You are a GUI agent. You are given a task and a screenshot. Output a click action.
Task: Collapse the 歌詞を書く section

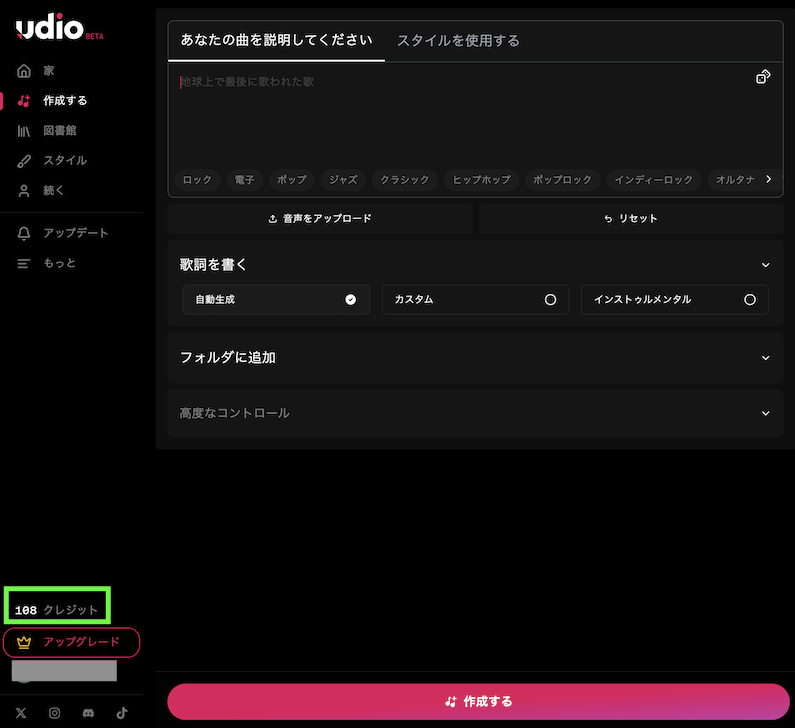(766, 265)
